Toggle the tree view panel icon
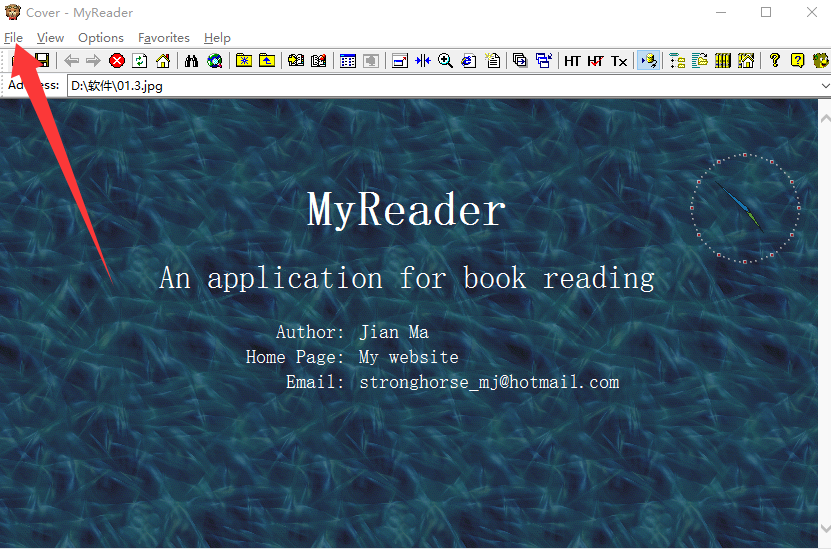The height and width of the screenshot is (549, 831). [677, 61]
